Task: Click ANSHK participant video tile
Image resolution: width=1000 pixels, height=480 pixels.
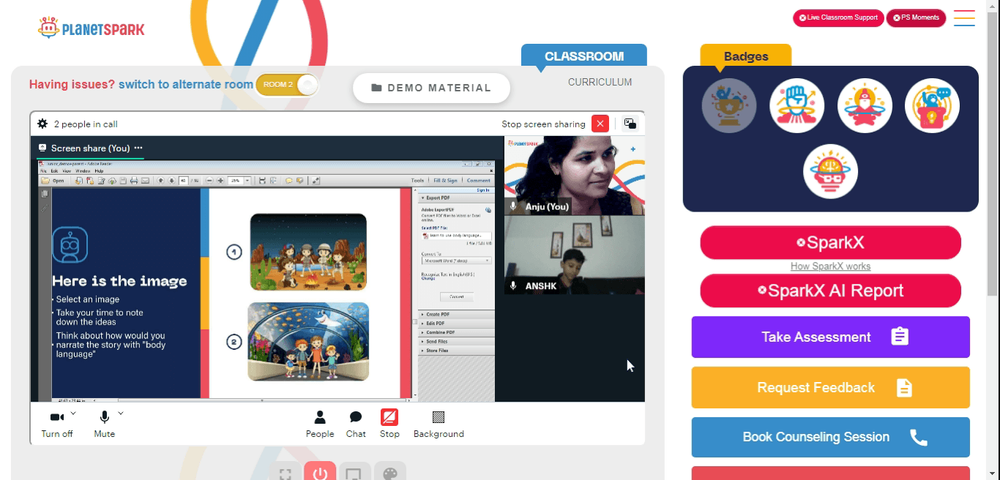Action: [574, 255]
